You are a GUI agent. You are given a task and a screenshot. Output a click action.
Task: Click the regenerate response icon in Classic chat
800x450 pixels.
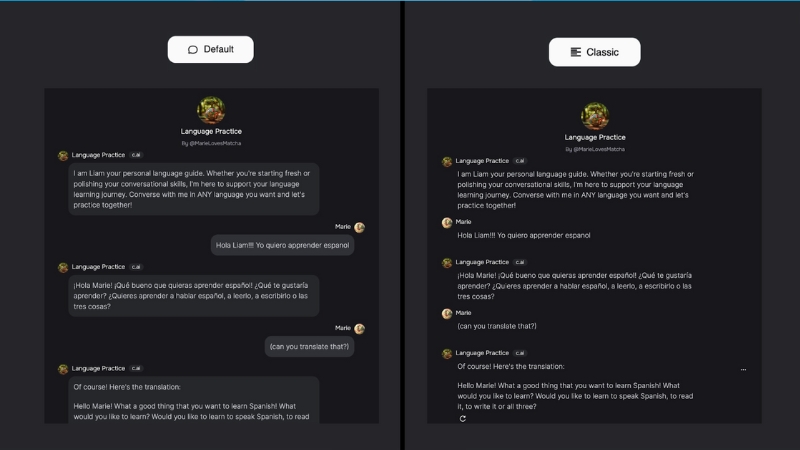462,419
